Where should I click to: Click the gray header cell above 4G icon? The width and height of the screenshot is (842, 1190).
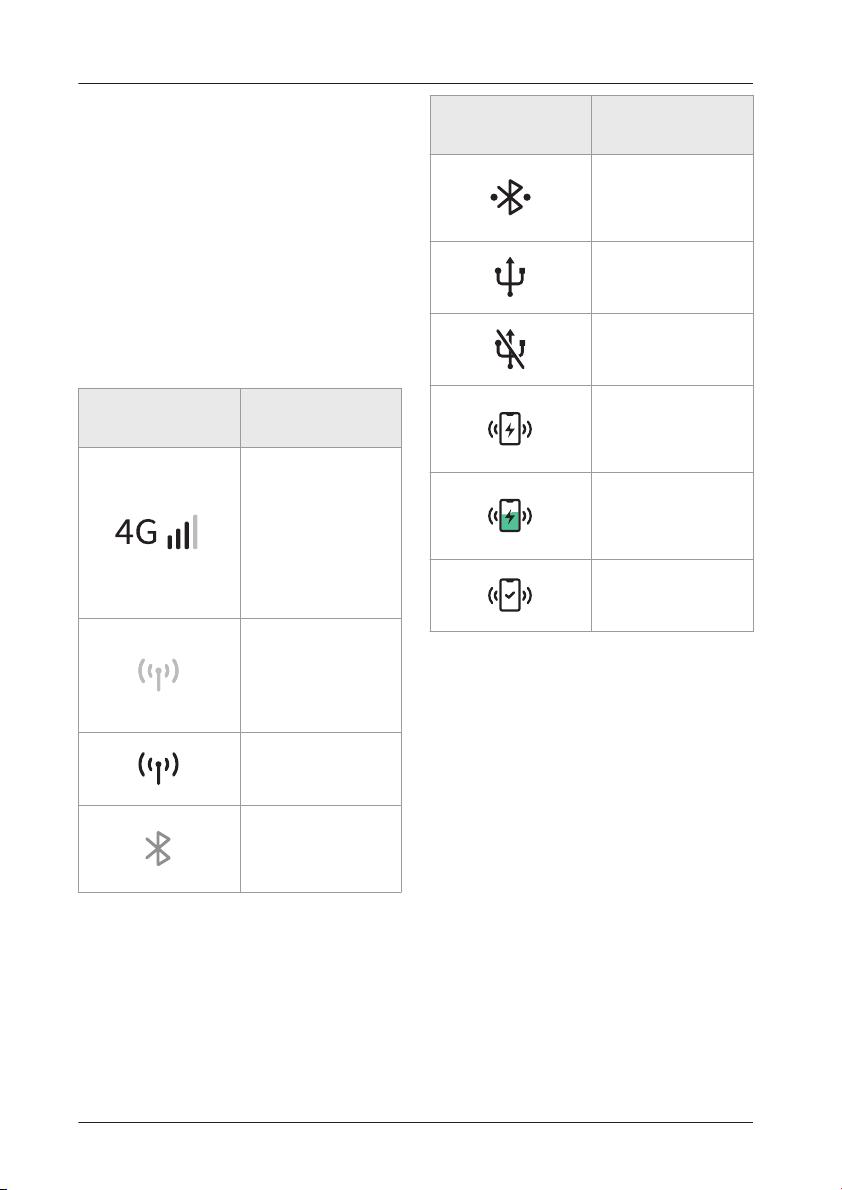tap(159, 418)
